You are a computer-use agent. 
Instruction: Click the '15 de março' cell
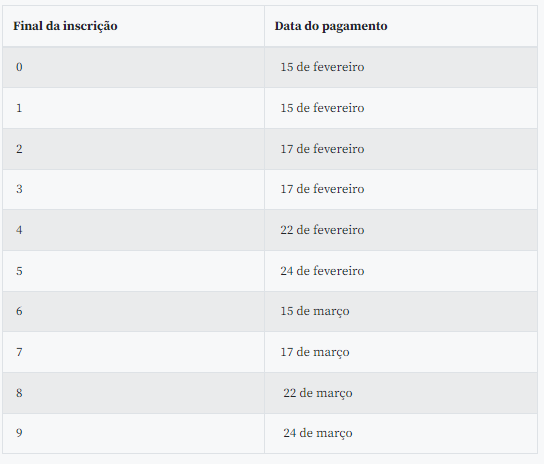(401, 311)
